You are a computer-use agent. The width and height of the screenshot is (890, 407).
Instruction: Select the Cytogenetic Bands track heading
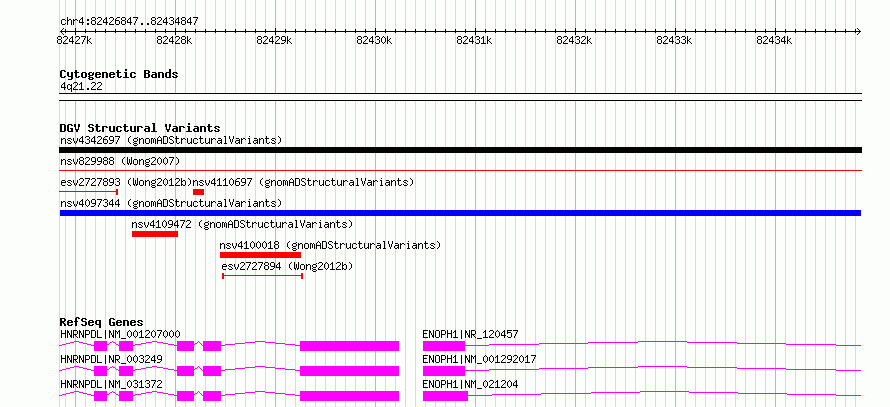click(119, 74)
